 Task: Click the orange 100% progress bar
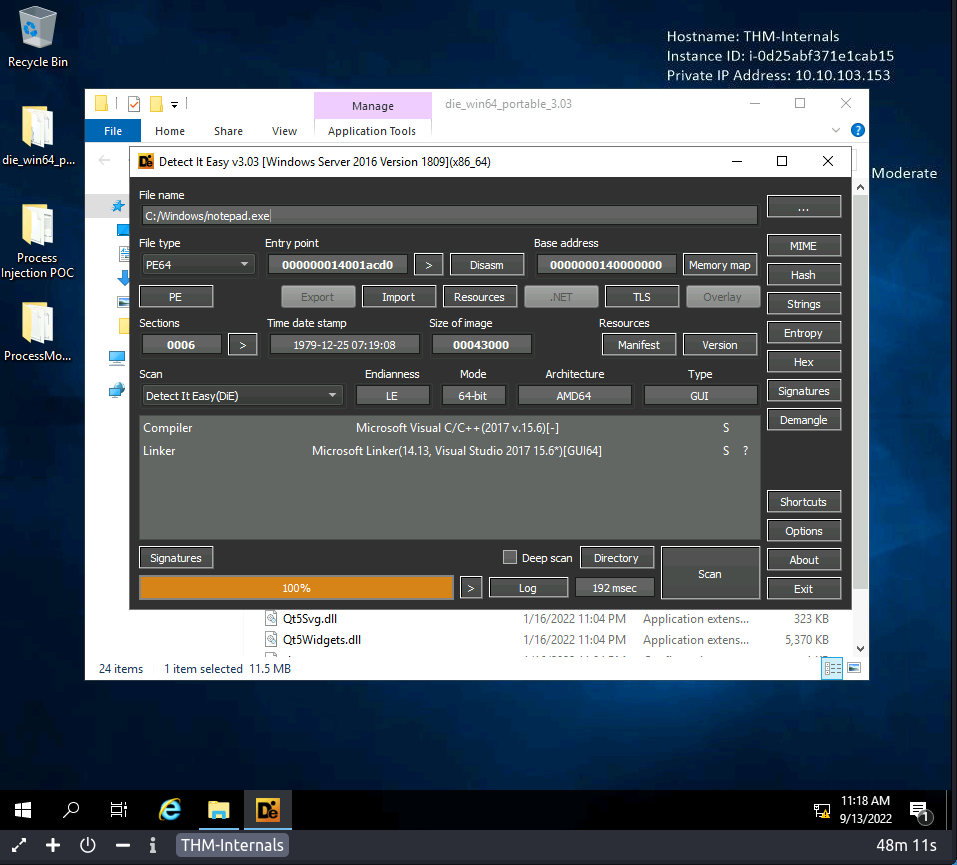[x=296, y=588]
